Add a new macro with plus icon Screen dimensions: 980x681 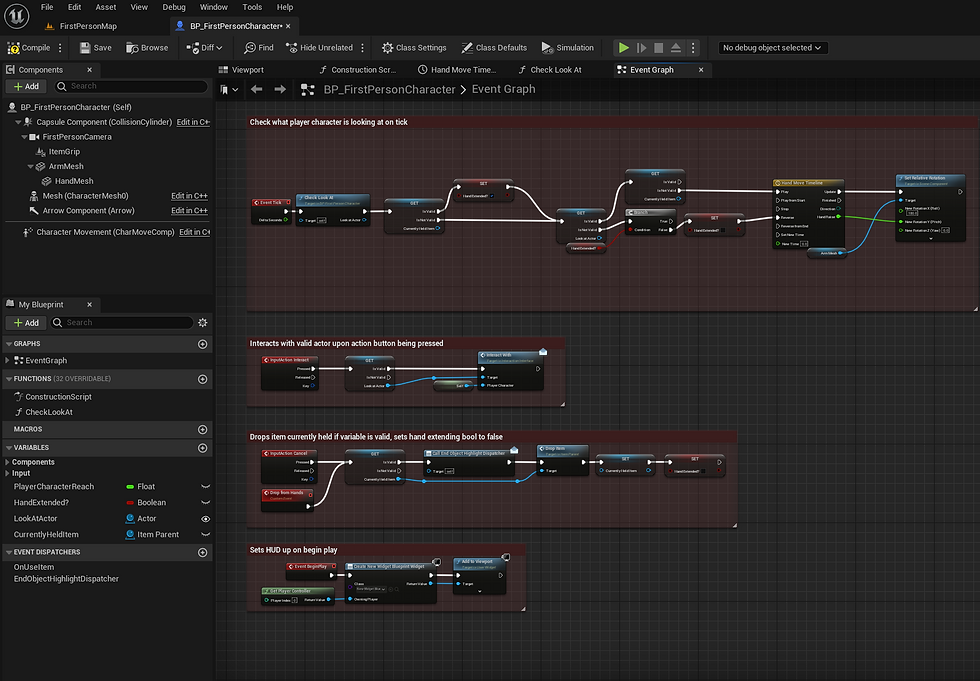tap(202, 430)
